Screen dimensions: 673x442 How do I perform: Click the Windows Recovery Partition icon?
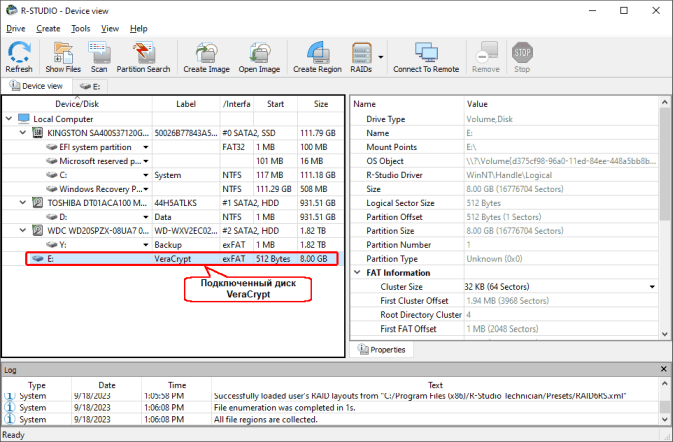(52, 189)
